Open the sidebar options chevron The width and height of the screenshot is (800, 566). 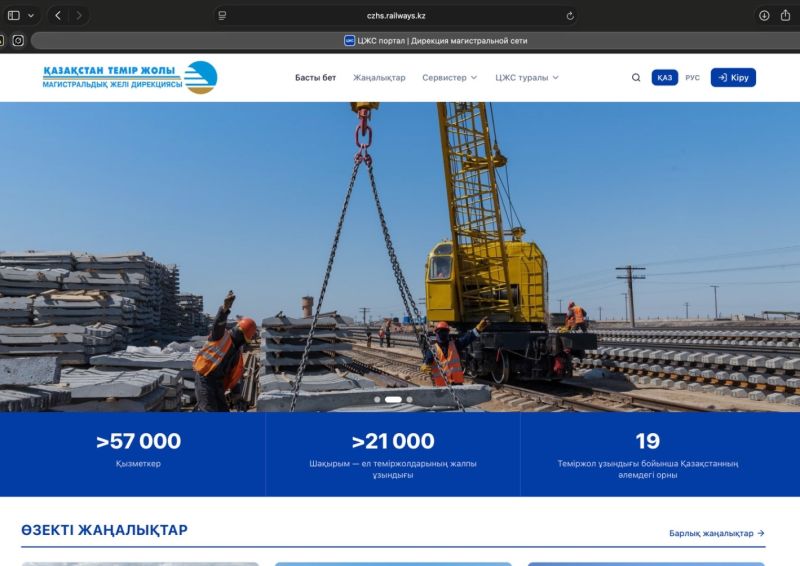coord(31,16)
